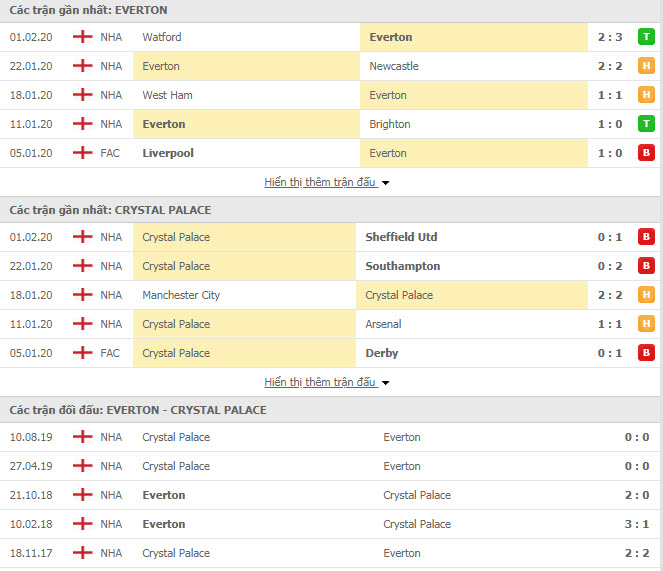Click the orange H badge for Manchester City match
The width and height of the screenshot is (663, 571).
click(x=646, y=295)
